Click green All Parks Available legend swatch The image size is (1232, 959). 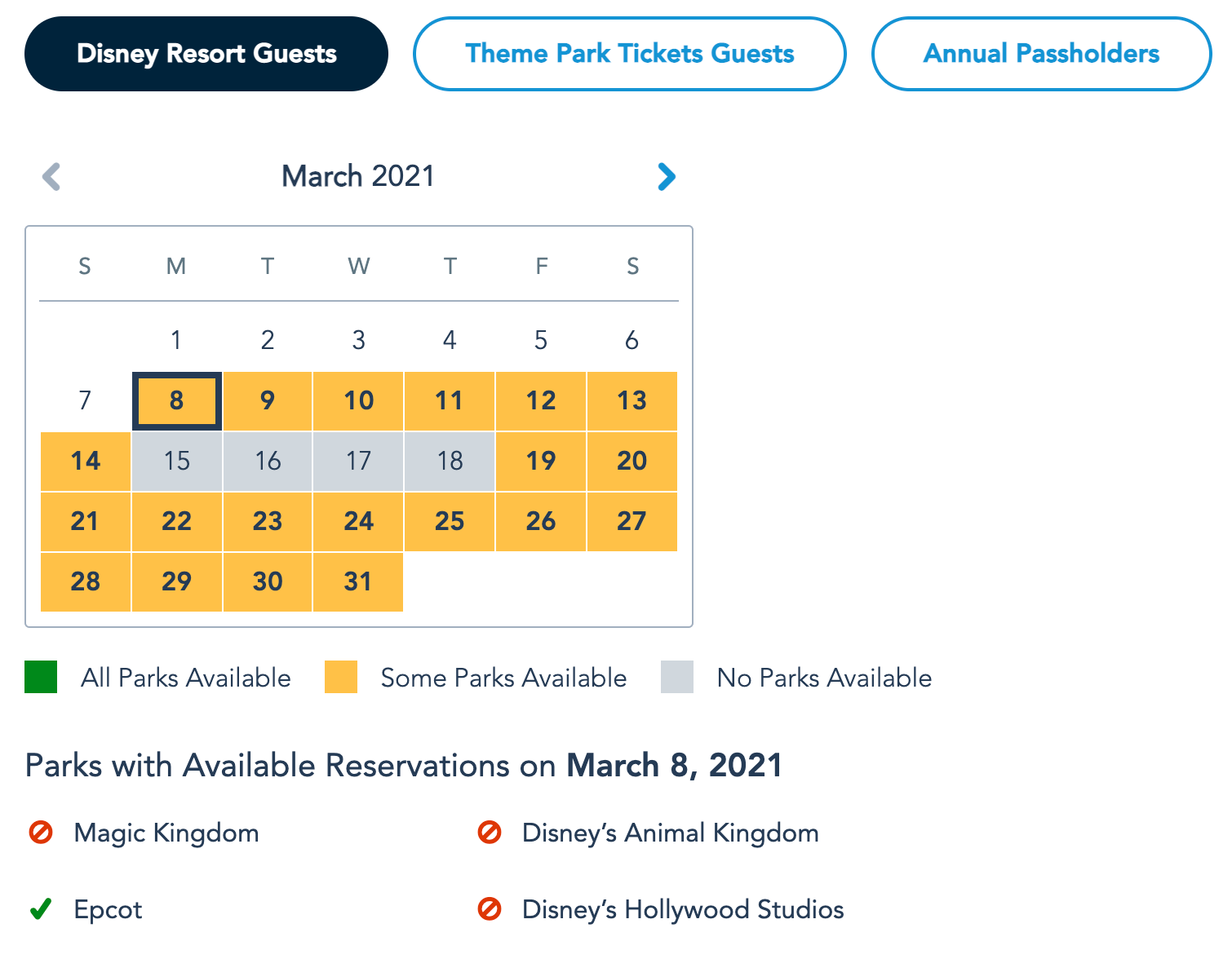point(41,677)
